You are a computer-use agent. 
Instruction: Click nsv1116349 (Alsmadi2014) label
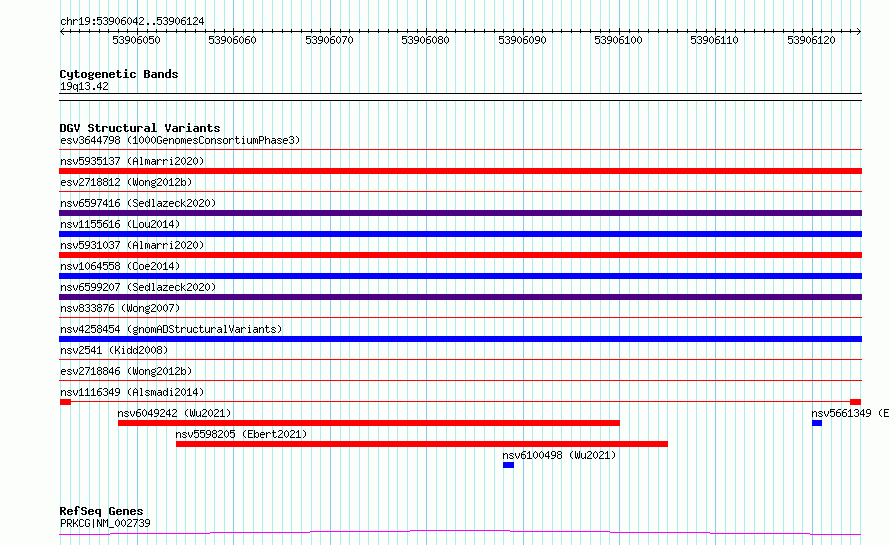pos(132,392)
